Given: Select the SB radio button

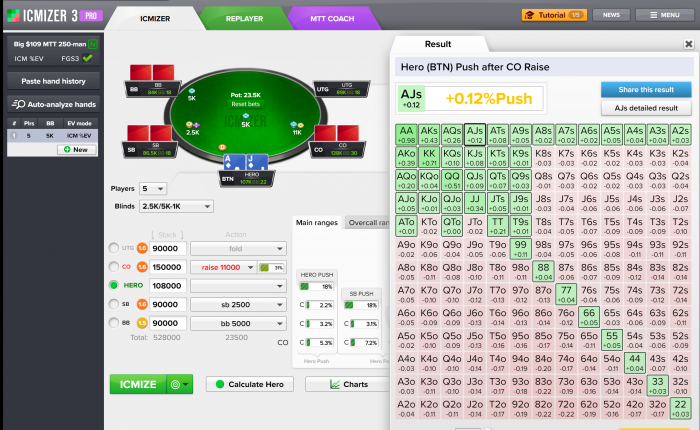Looking at the screenshot, I should [x=114, y=304].
